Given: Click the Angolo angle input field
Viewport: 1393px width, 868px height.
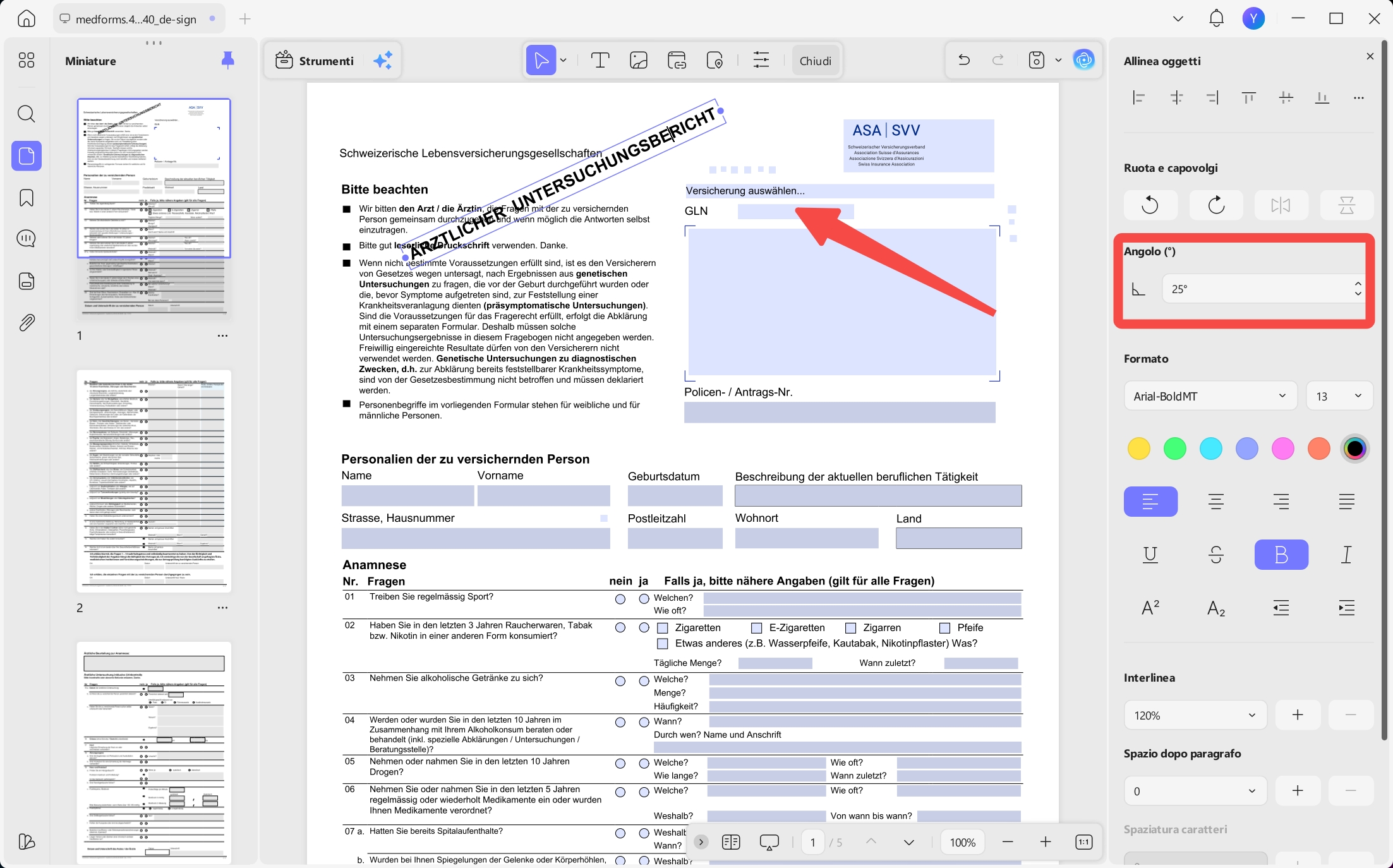Looking at the screenshot, I should pyautogui.click(x=1263, y=289).
